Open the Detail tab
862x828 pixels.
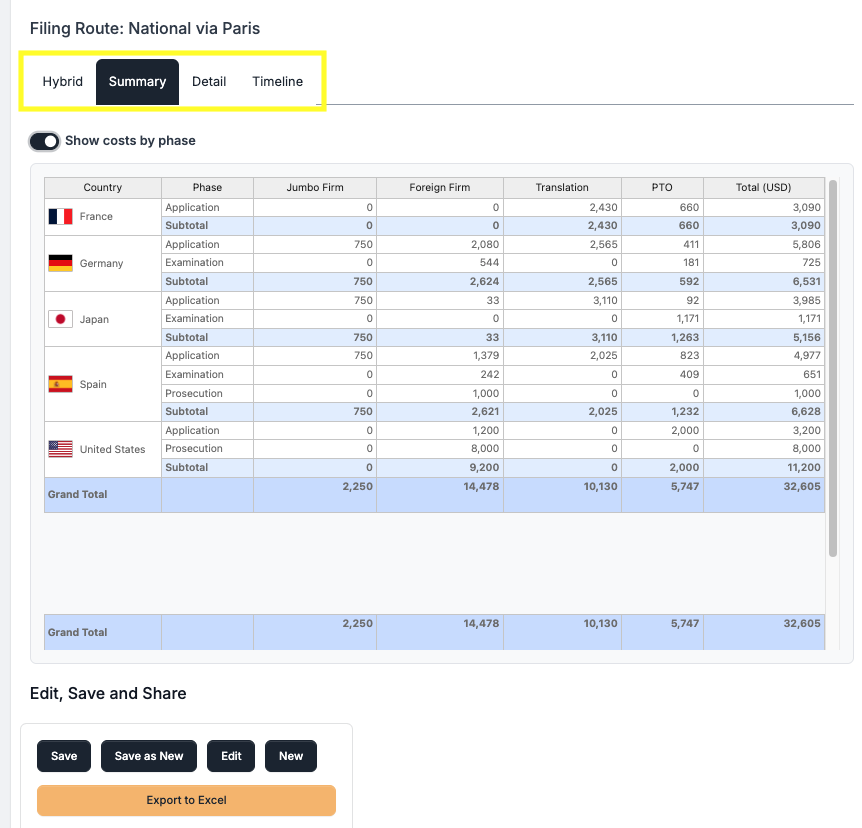point(209,82)
